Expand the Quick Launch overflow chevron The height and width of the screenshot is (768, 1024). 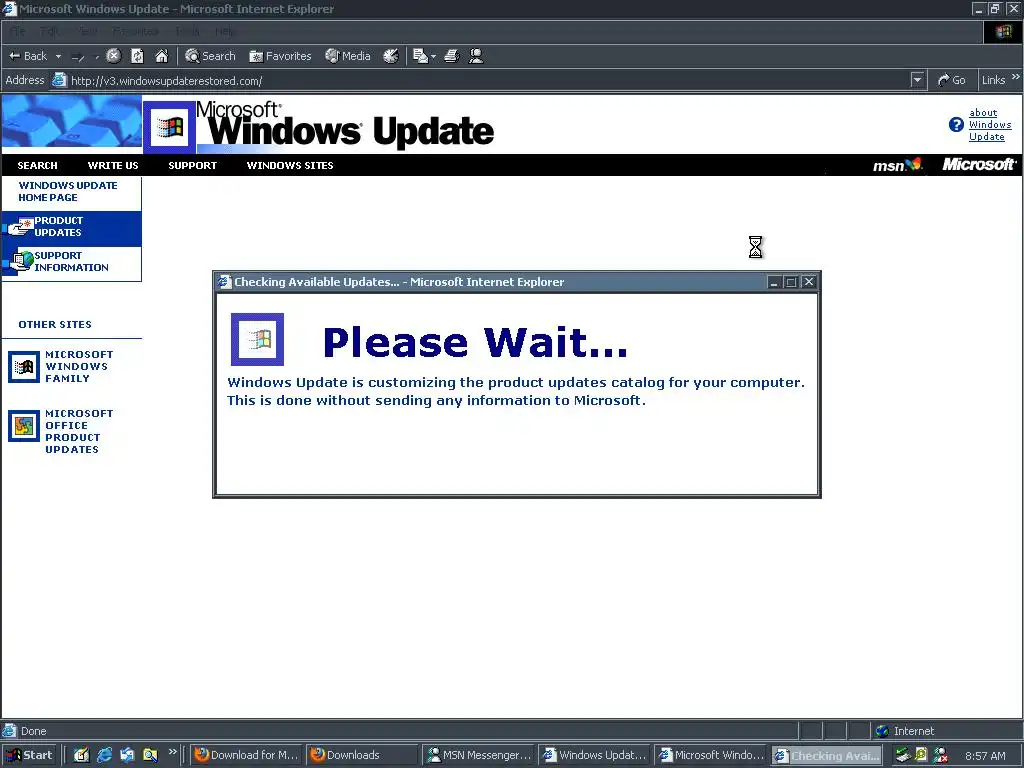pos(172,752)
